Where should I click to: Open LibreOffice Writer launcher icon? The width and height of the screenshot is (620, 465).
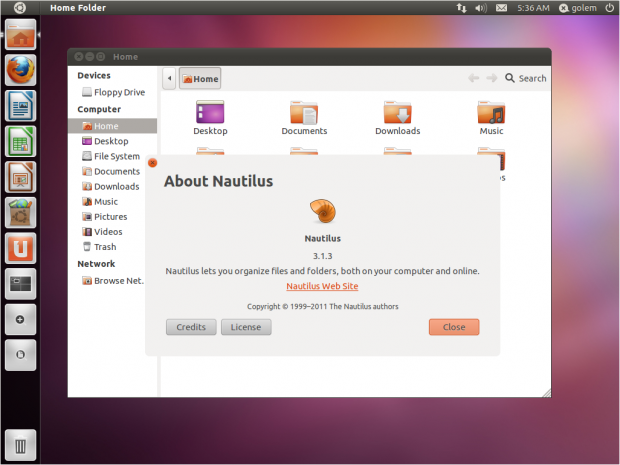click(x=21, y=106)
